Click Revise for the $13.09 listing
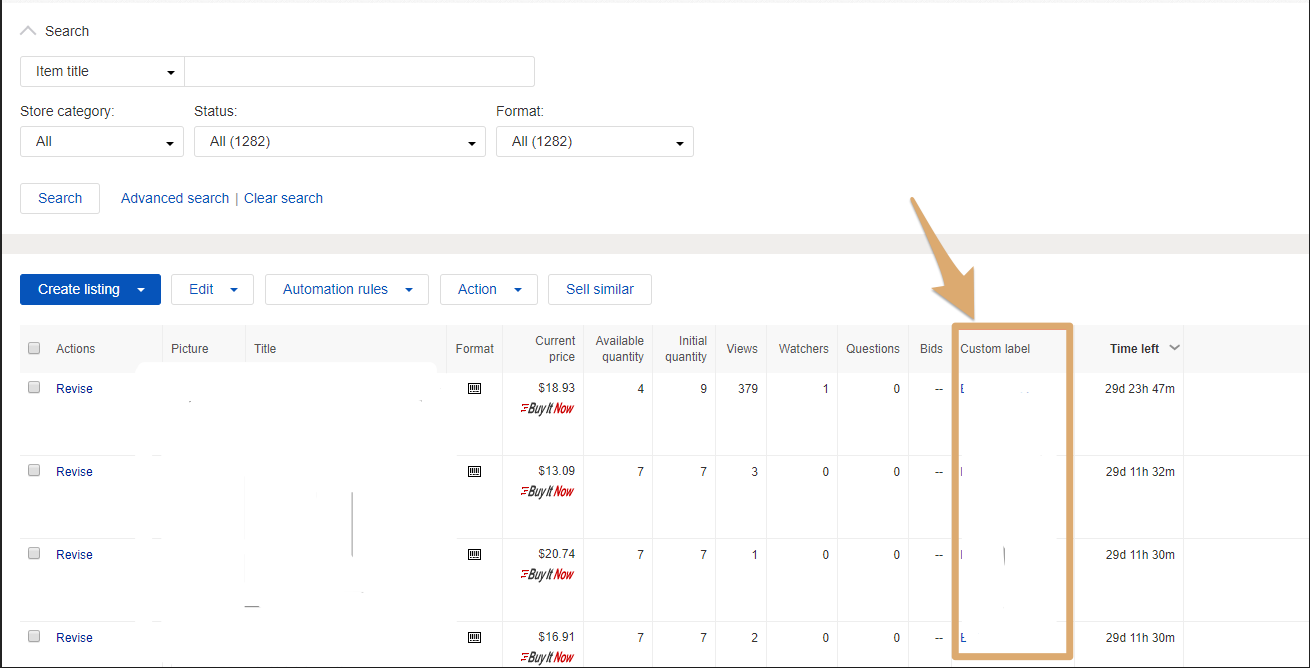Image resolution: width=1310 pixels, height=668 pixels. click(x=74, y=472)
